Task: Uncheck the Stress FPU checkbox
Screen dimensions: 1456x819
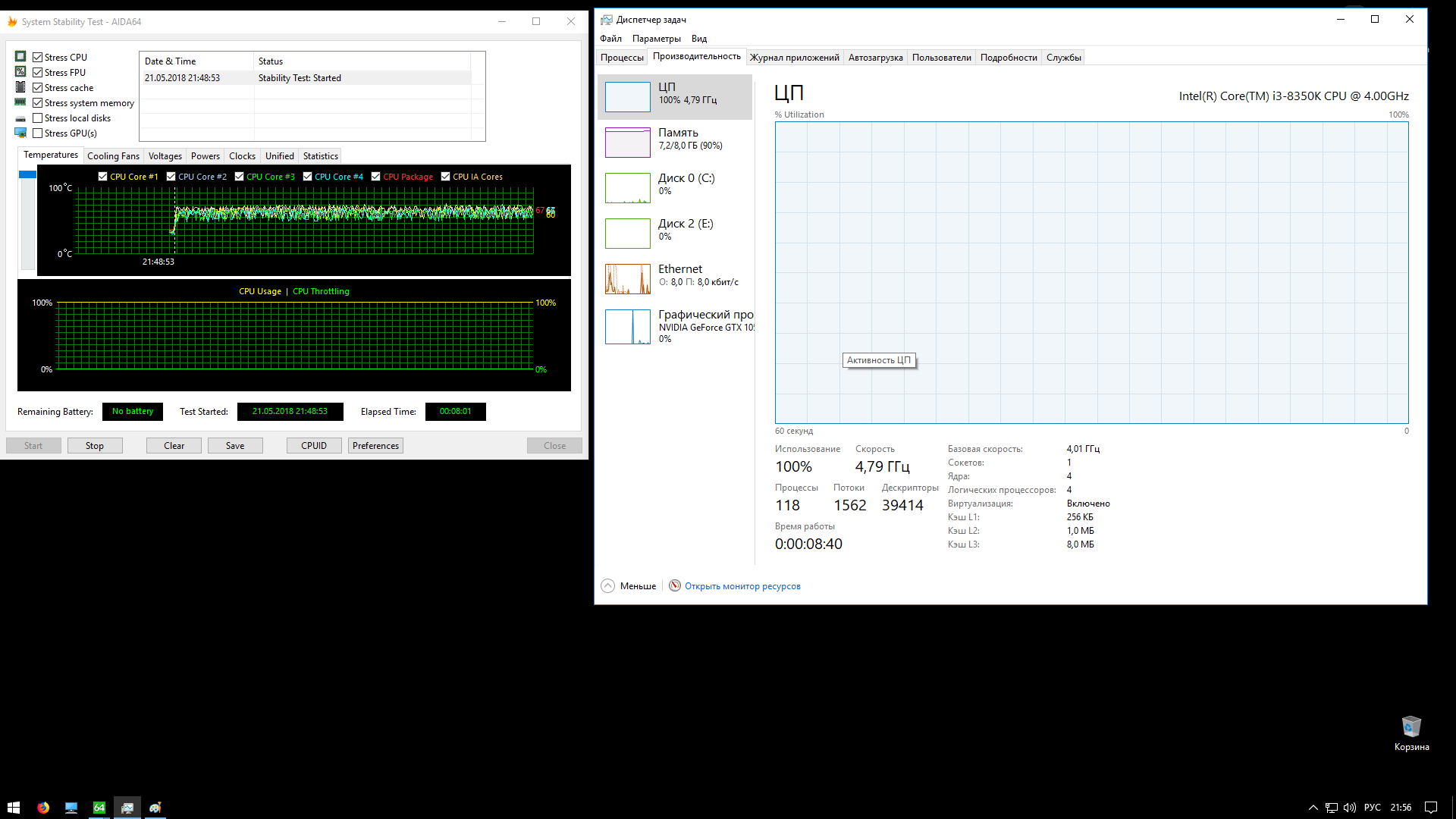Action: (x=37, y=73)
